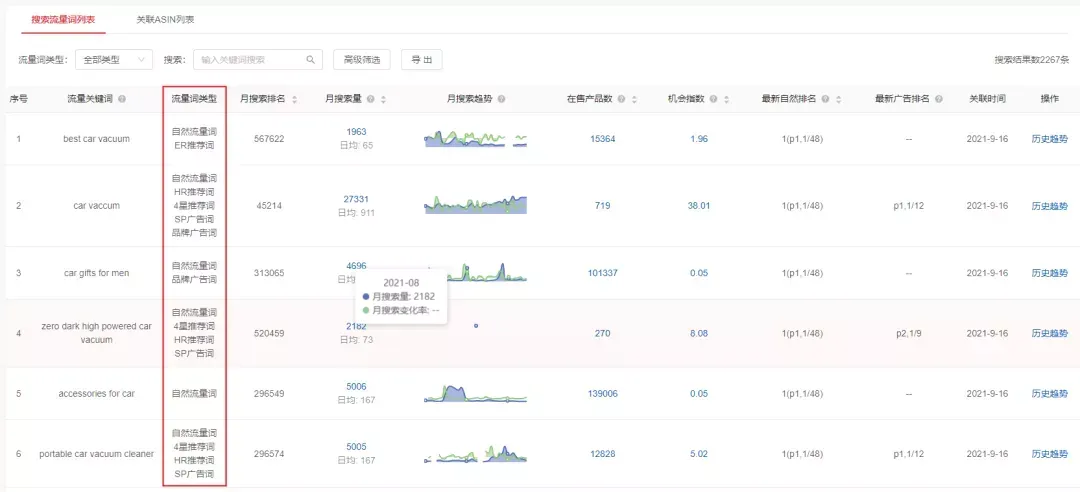Image resolution: width=1080 pixels, height=492 pixels.
Task: Open the 关联ASIN列表 tab
Action: click(165, 19)
